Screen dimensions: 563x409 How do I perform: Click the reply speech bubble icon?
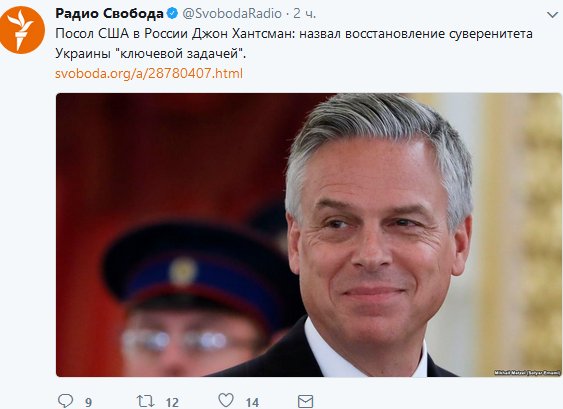pos(65,401)
